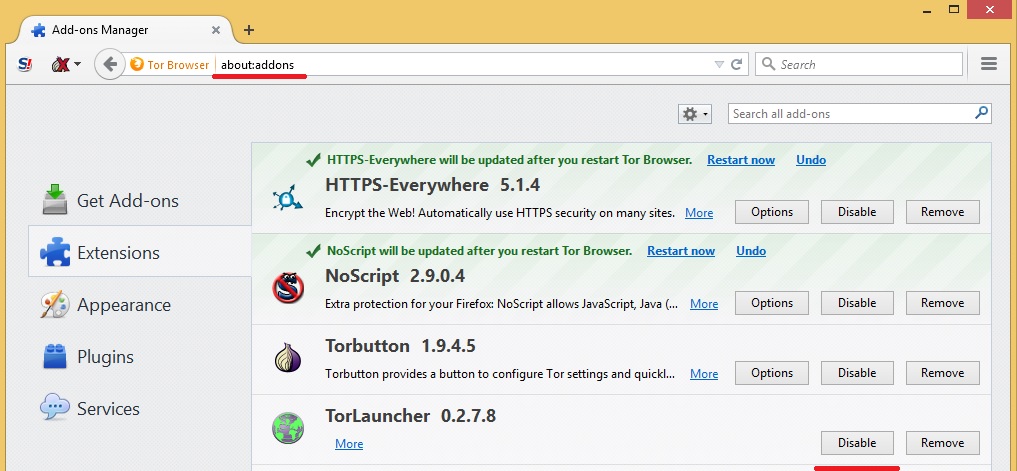Open the Plugins category
The image size is (1017, 471).
coord(104,357)
